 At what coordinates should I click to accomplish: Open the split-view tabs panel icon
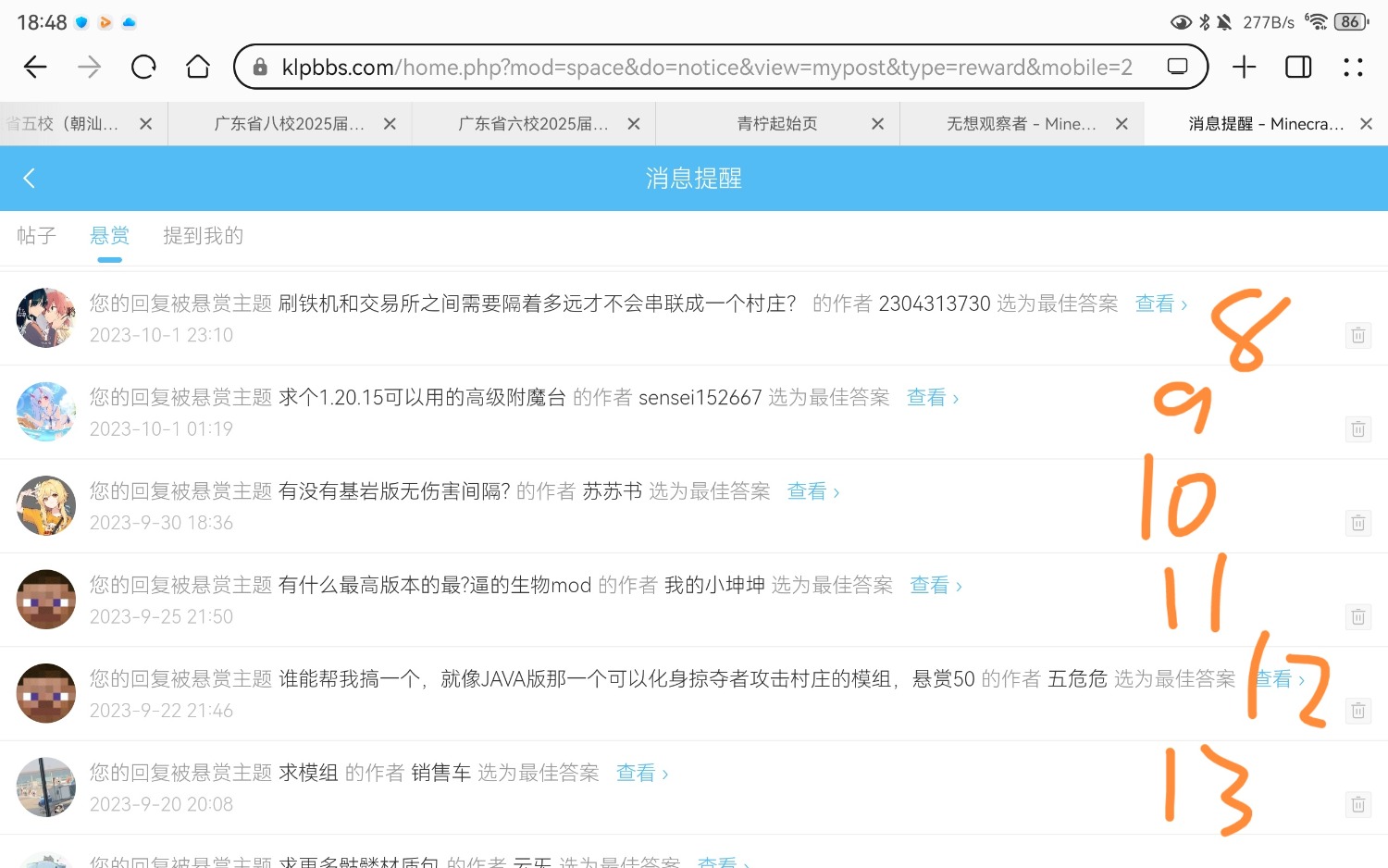[x=1298, y=67]
